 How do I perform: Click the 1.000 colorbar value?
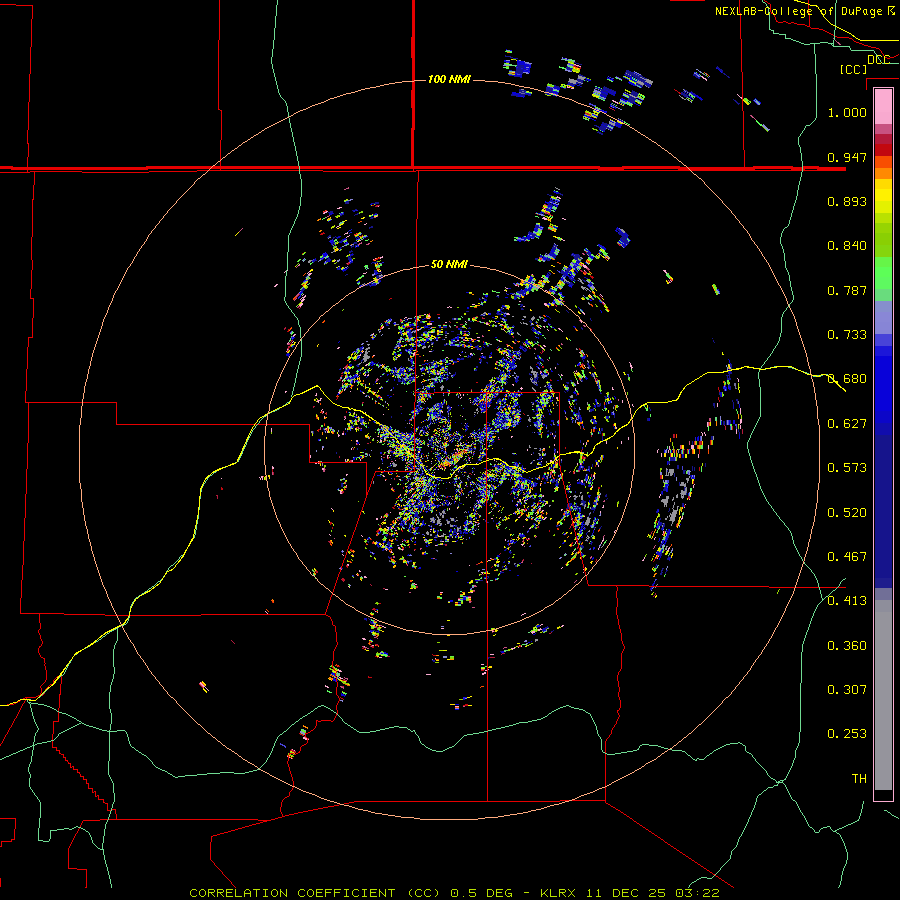[x=847, y=112]
